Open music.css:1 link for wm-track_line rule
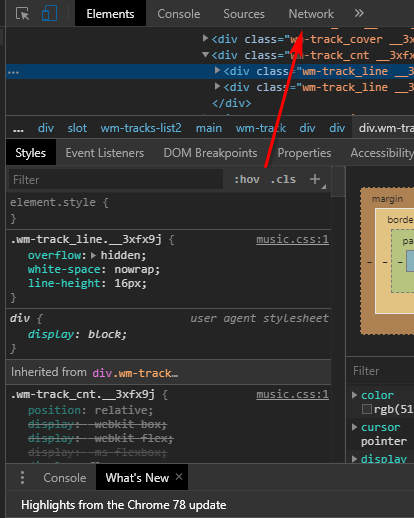Screen dimensions: 414x518 (x=292, y=239)
